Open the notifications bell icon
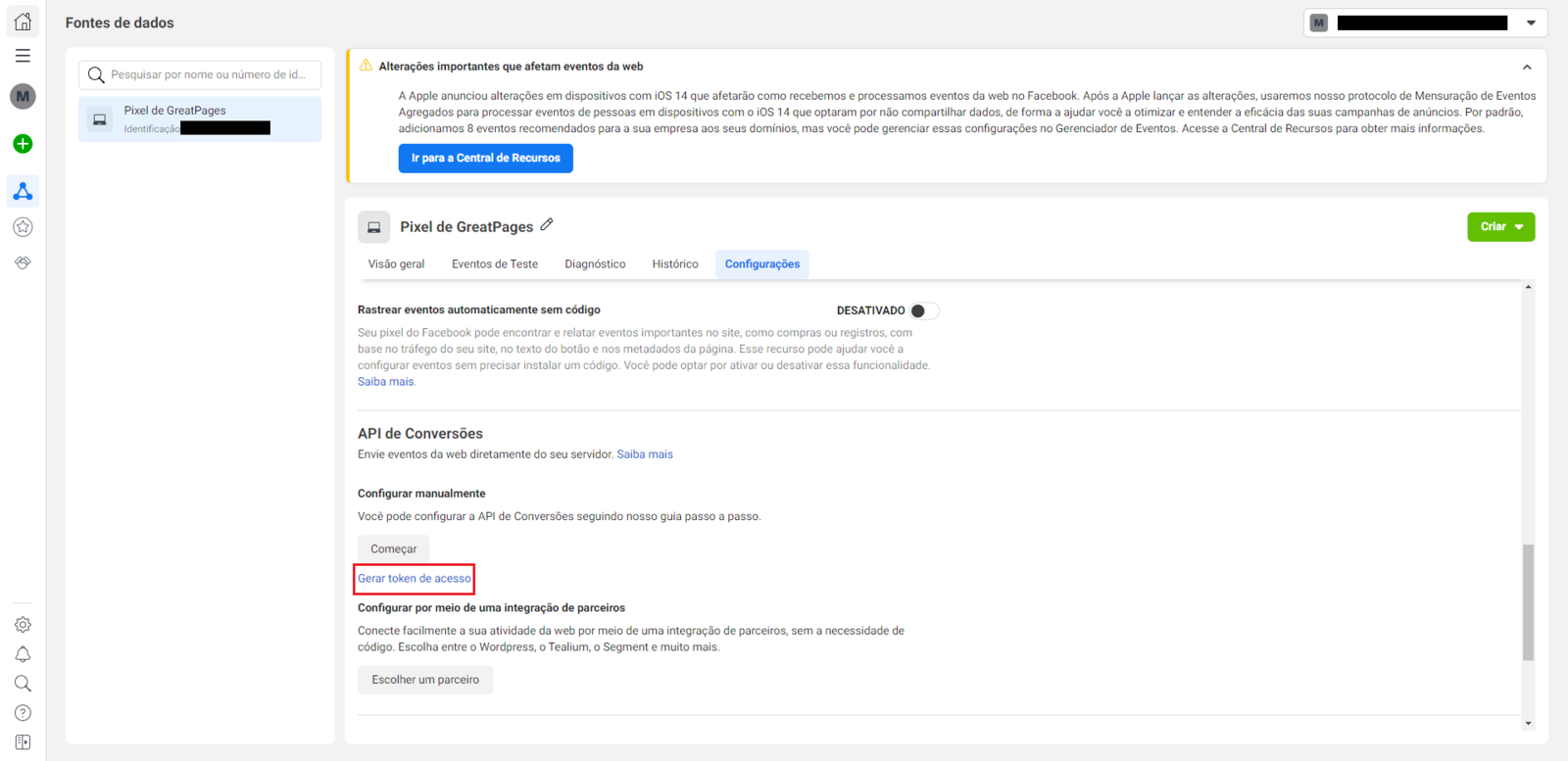This screenshot has height=761, width=1568. (x=23, y=654)
